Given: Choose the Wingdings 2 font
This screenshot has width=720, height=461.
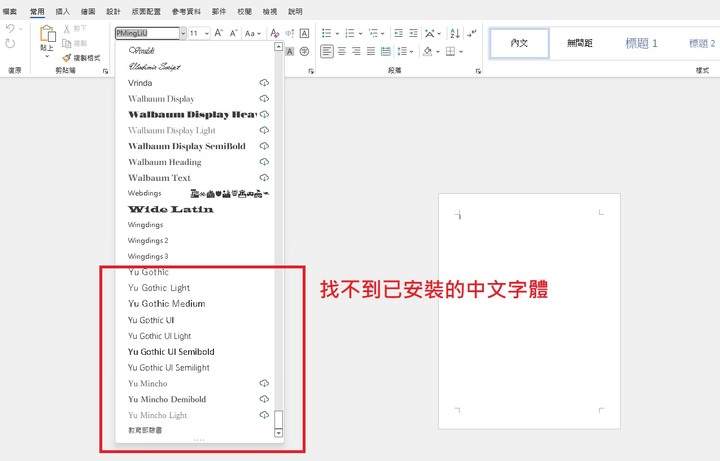Looking at the screenshot, I should pos(195,240).
